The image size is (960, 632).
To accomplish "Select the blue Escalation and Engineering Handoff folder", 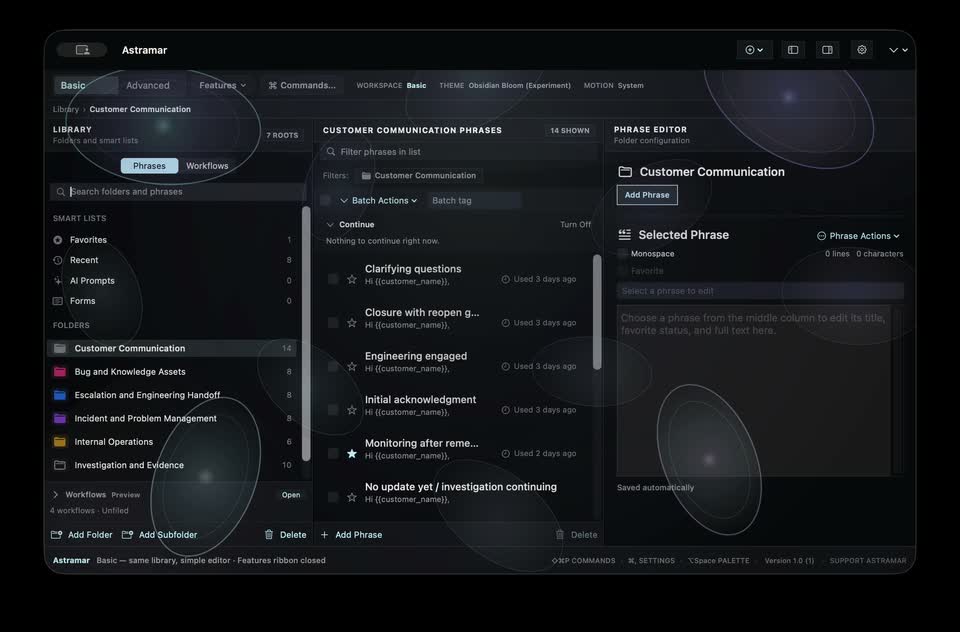I will (x=172, y=395).
